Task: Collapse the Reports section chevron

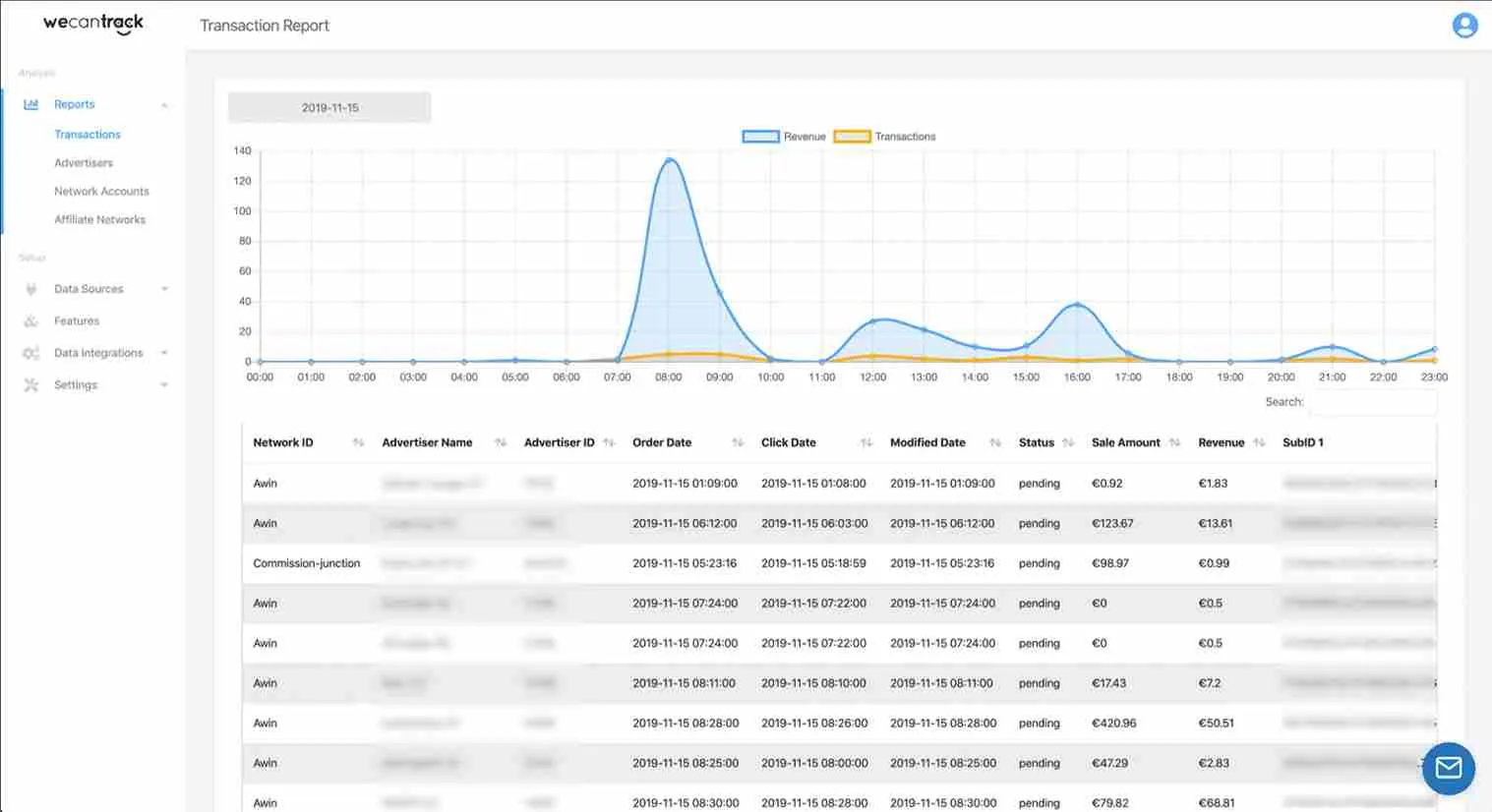Action: (x=163, y=104)
